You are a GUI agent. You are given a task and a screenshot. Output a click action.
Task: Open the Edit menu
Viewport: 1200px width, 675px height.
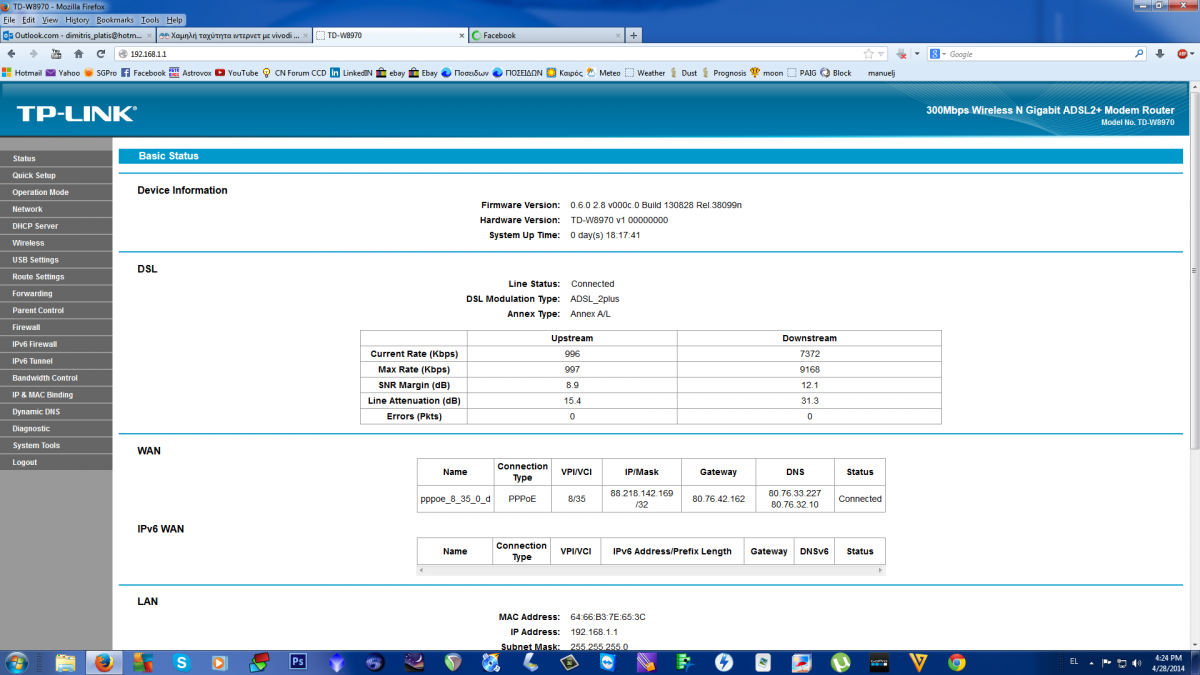(x=29, y=20)
